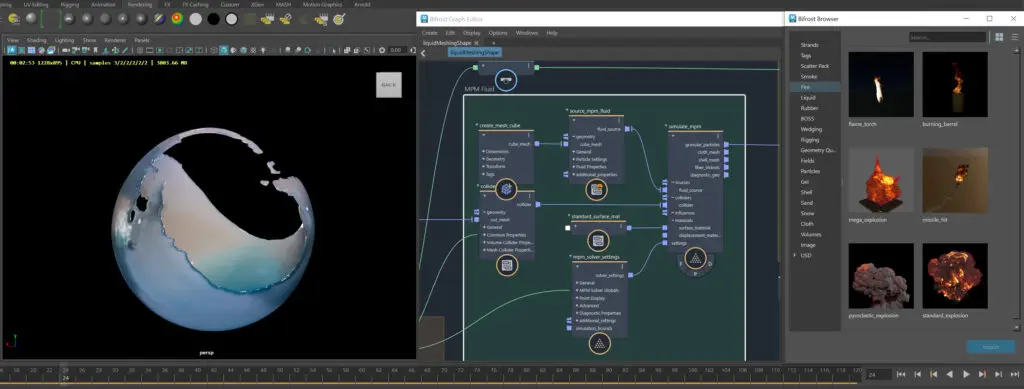Click the collider node badge icon
Image resolution: width=1024 pixels, height=389 pixels.
[x=506, y=264]
